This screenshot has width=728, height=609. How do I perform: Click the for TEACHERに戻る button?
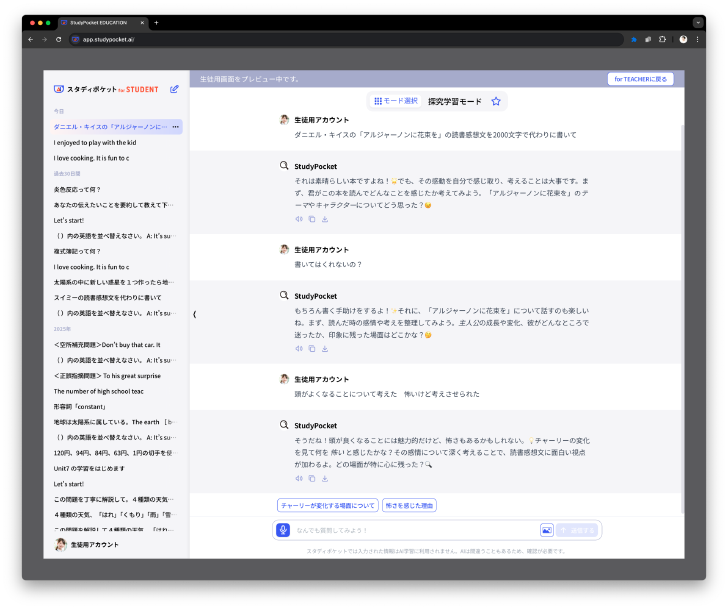tap(640, 79)
